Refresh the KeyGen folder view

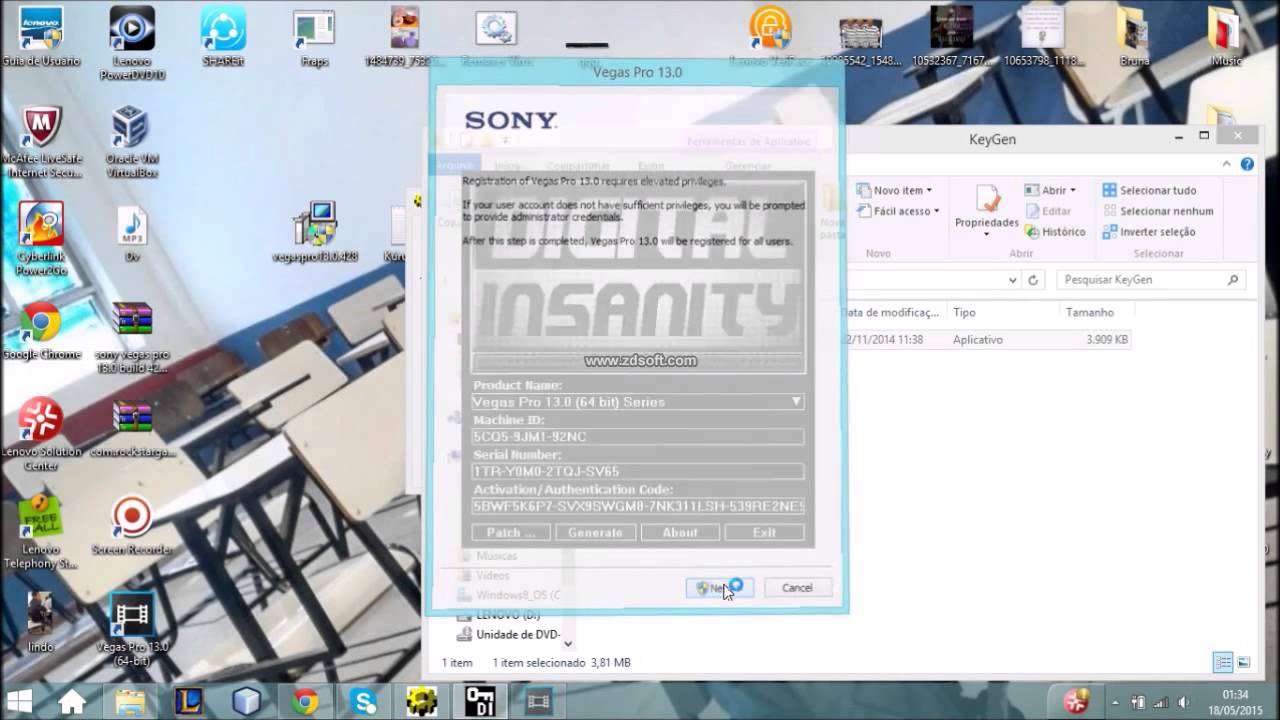[1034, 280]
